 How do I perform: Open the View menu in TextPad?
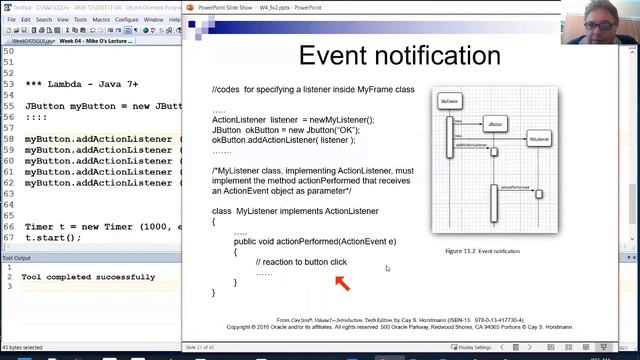pos(63,20)
